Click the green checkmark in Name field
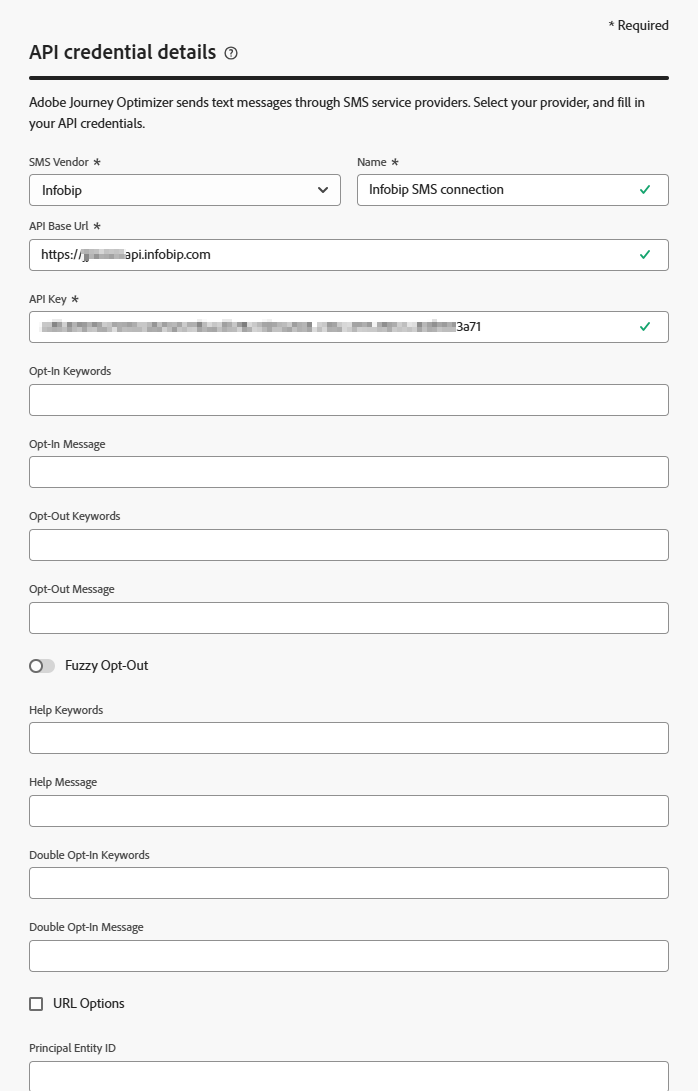 point(645,190)
